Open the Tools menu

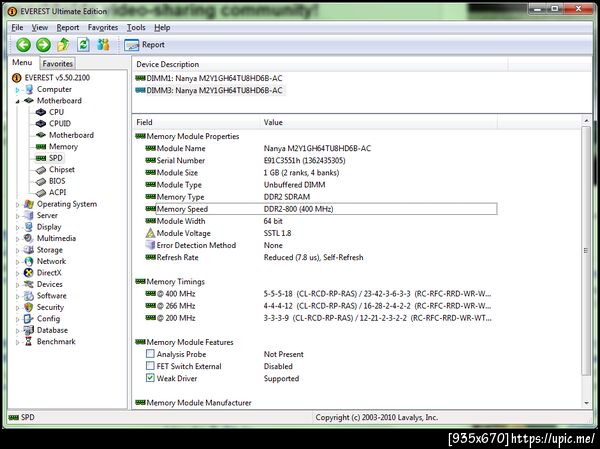tap(136, 28)
